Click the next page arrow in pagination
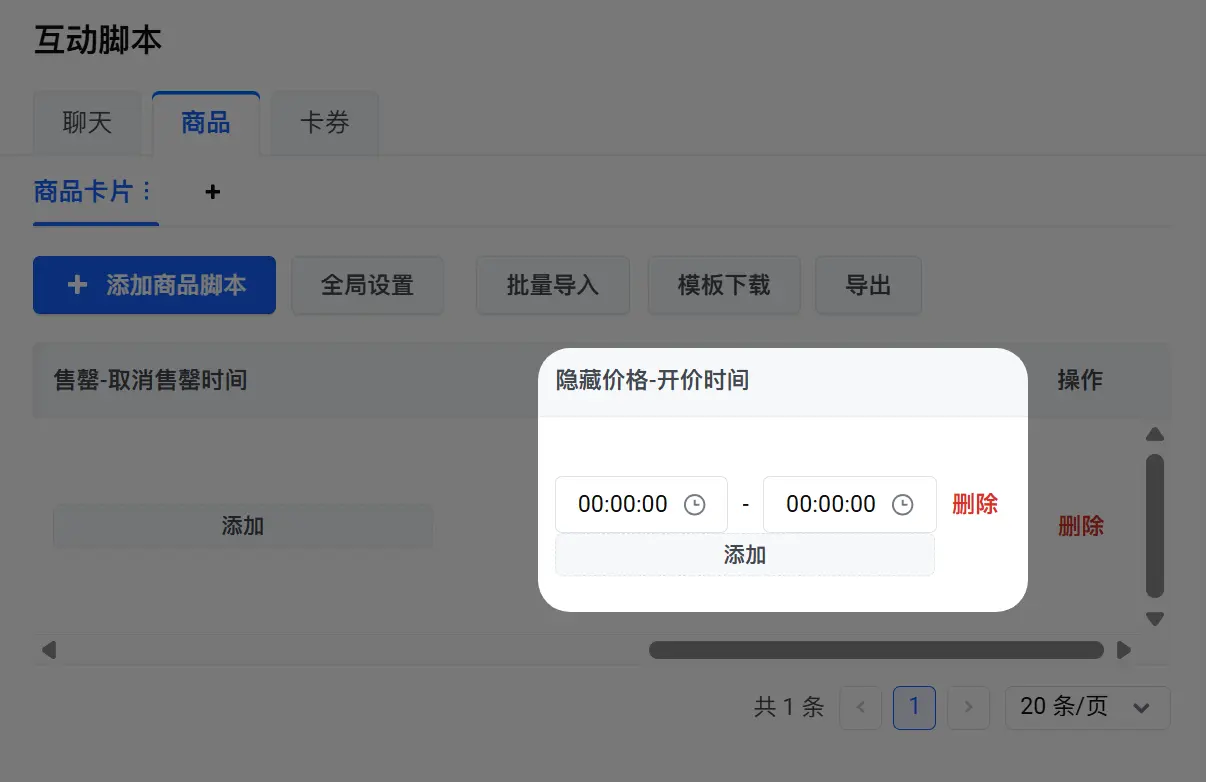The image size is (1206, 782). 968,707
